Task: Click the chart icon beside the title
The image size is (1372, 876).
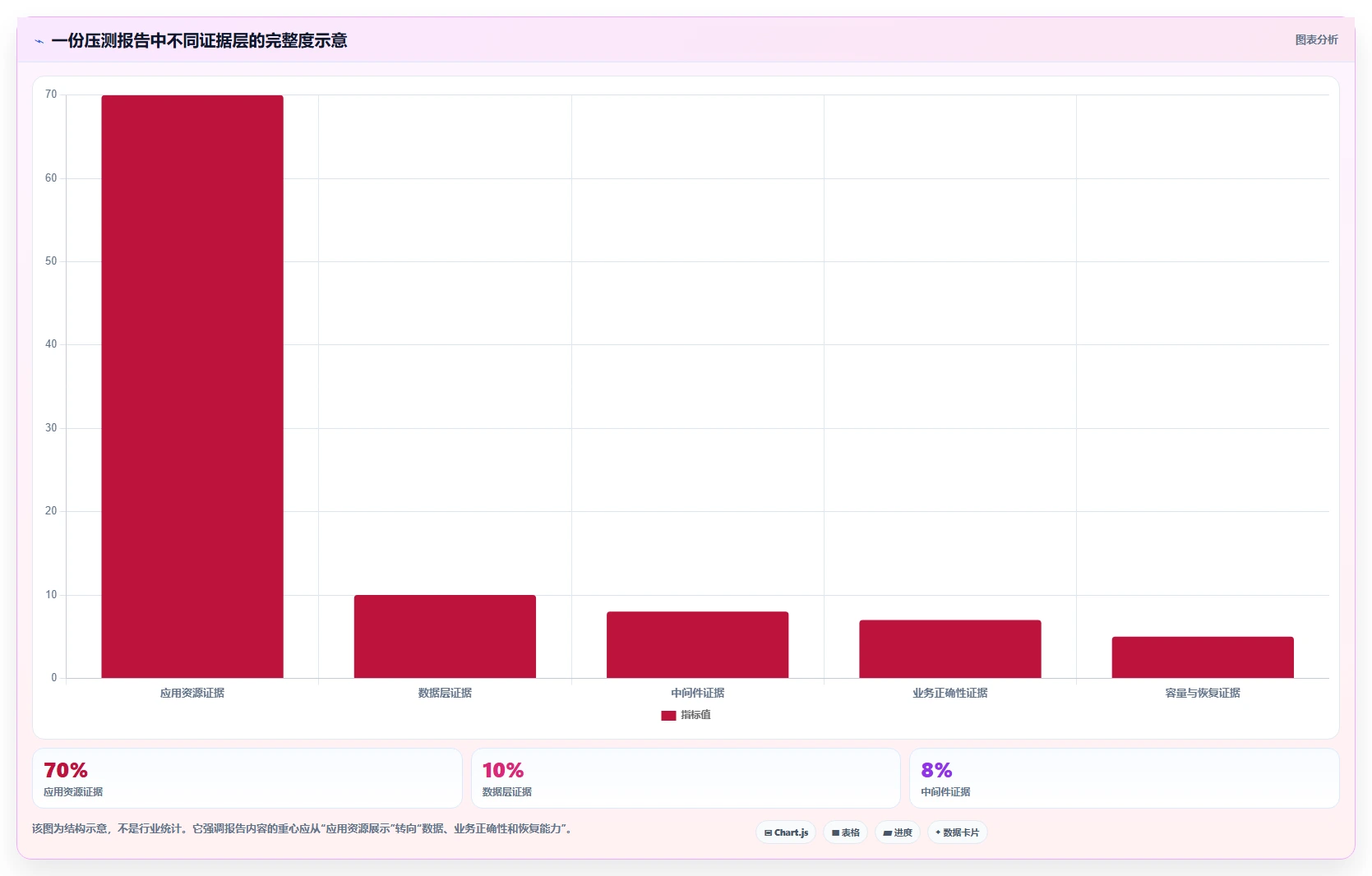Action: tap(39, 41)
